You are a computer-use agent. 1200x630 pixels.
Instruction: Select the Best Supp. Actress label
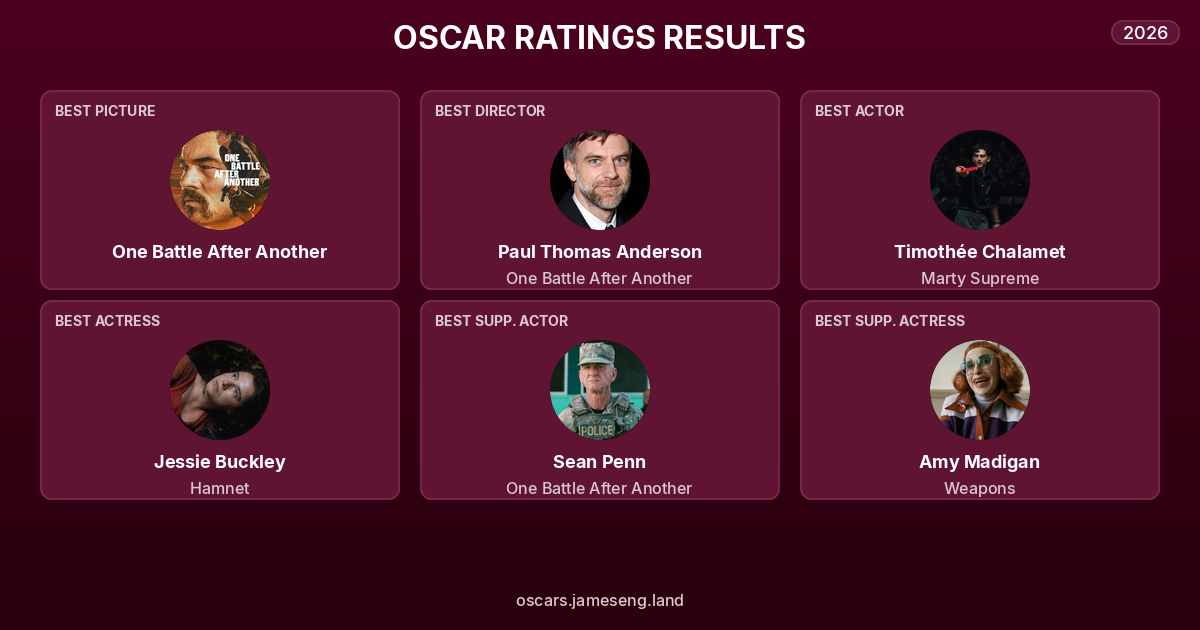tap(890, 321)
